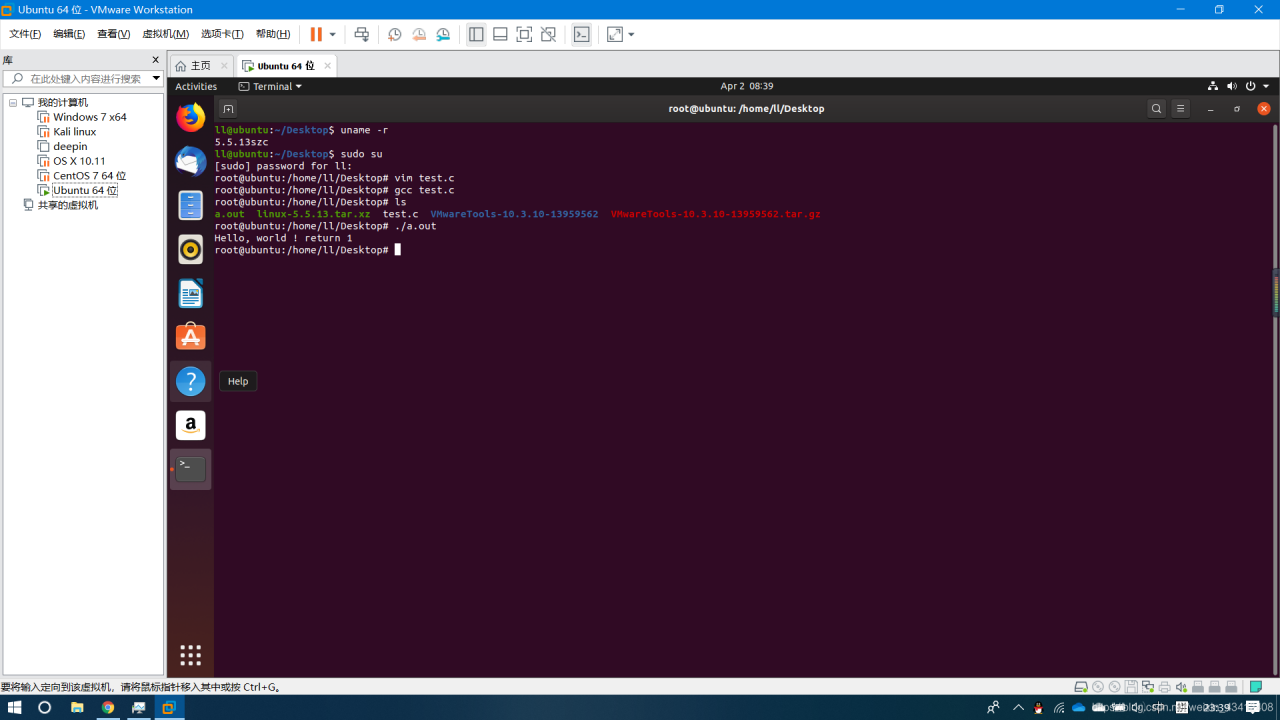The width and height of the screenshot is (1280, 720).
Task: Launch LibreOffice Writer from the dock
Action: 190,293
